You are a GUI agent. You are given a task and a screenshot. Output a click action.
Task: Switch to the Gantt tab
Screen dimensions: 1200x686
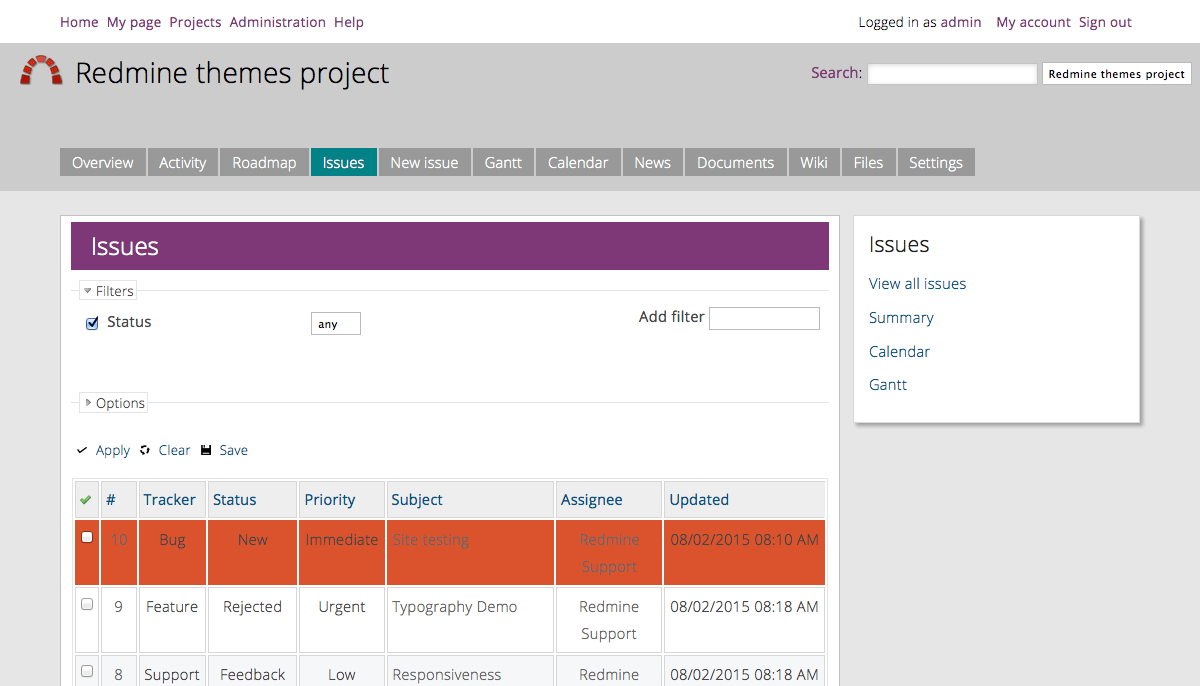[x=504, y=163]
